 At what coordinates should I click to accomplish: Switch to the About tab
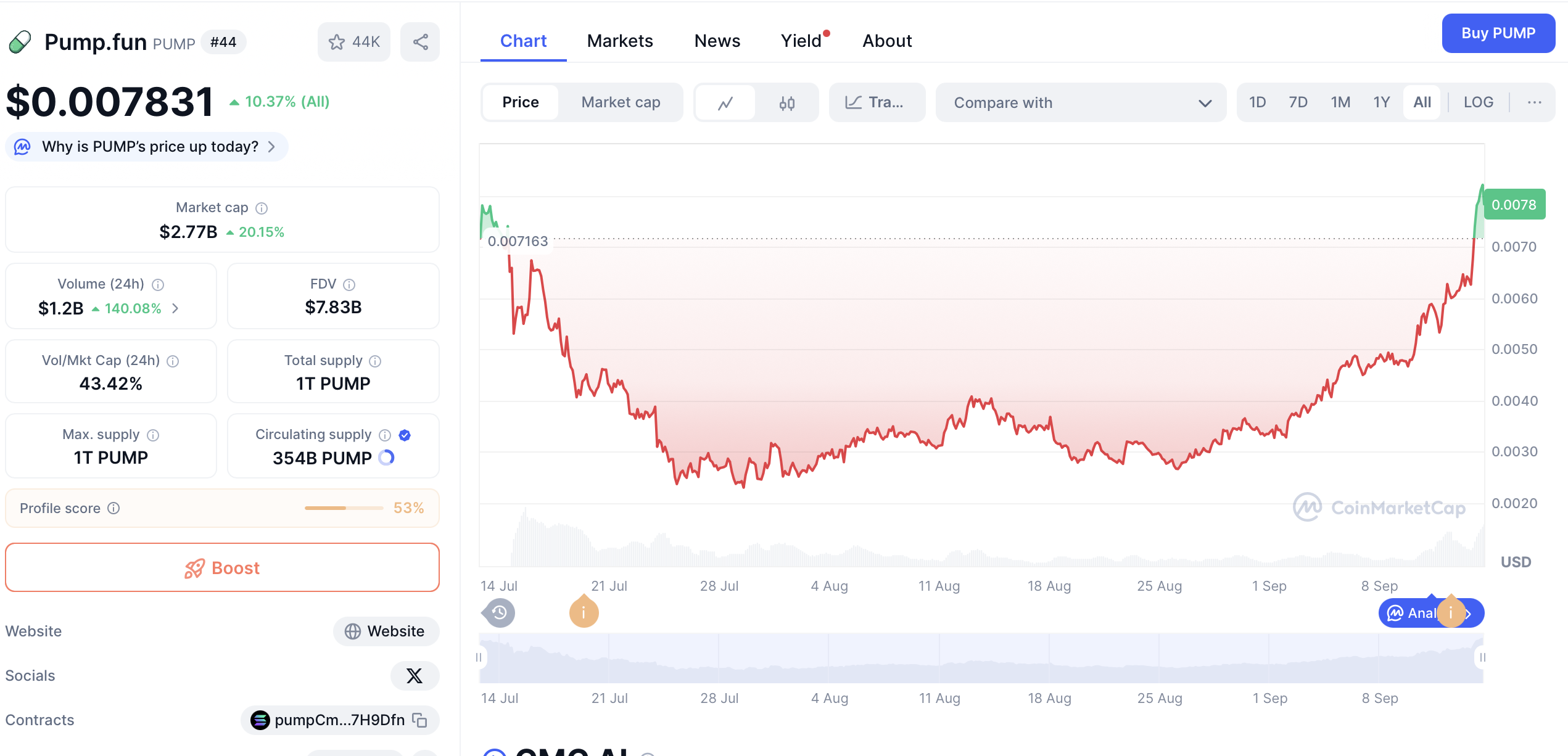(x=887, y=41)
